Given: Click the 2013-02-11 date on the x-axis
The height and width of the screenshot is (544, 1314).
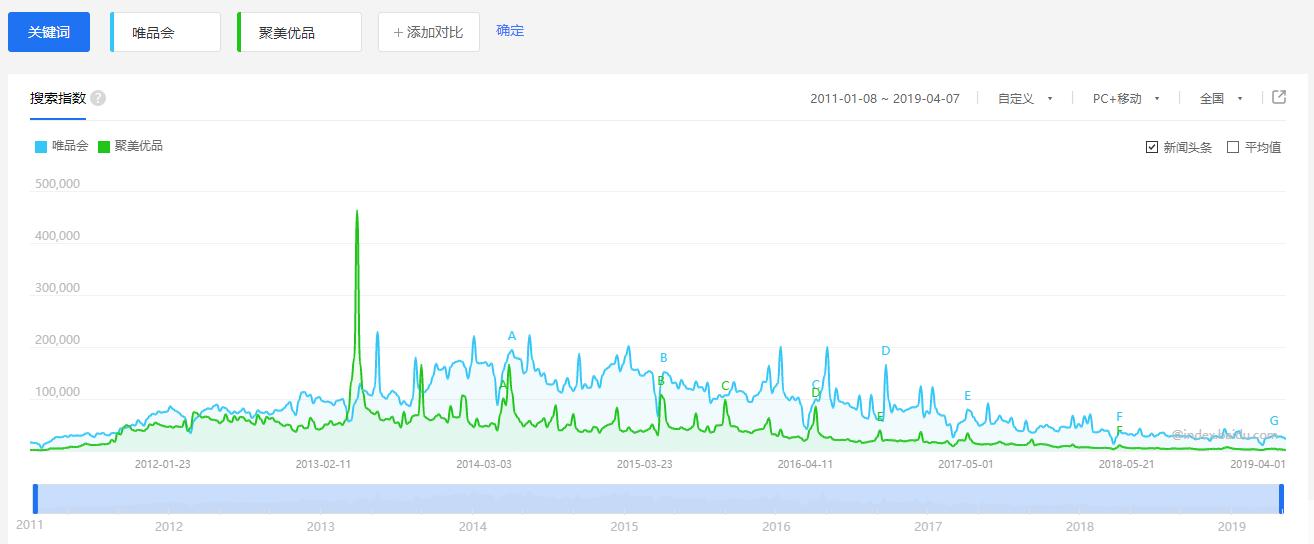Looking at the screenshot, I should 323,464.
